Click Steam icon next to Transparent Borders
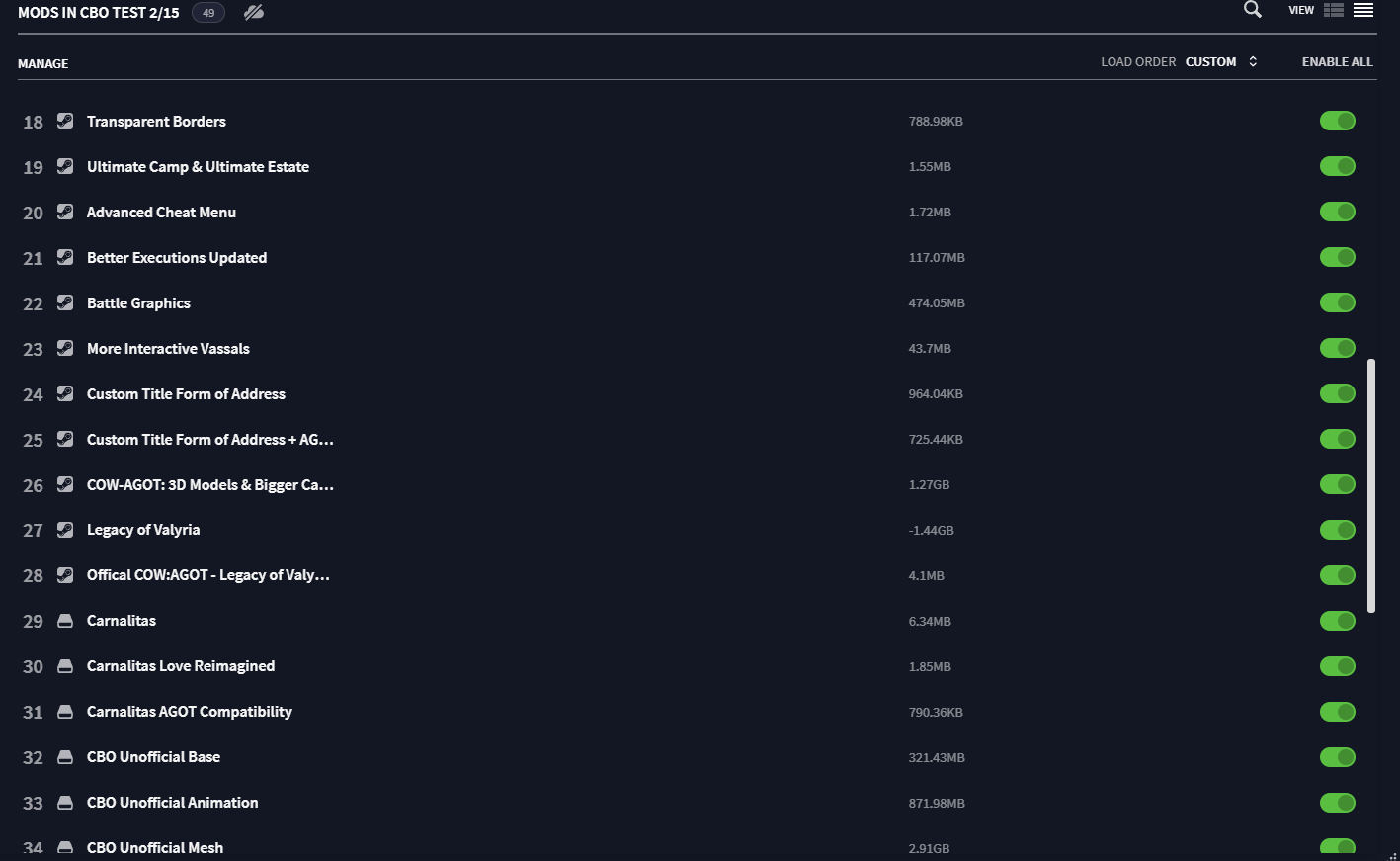The width and height of the screenshot is (1400, 861). tap(65, 121)
